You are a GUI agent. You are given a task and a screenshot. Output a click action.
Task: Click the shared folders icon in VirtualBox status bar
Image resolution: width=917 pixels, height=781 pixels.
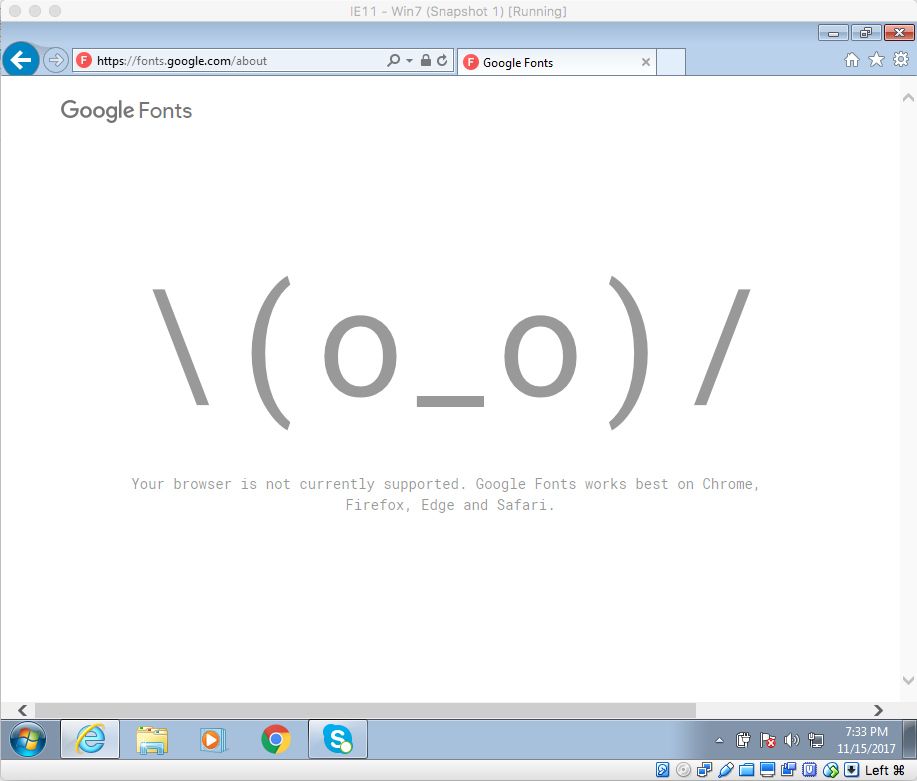click(746, 769)
